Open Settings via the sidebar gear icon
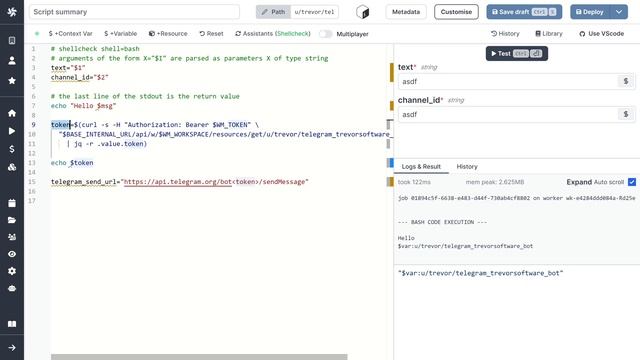Image resolution: width=640 pixels, height=360 pixels. point(12,271)
